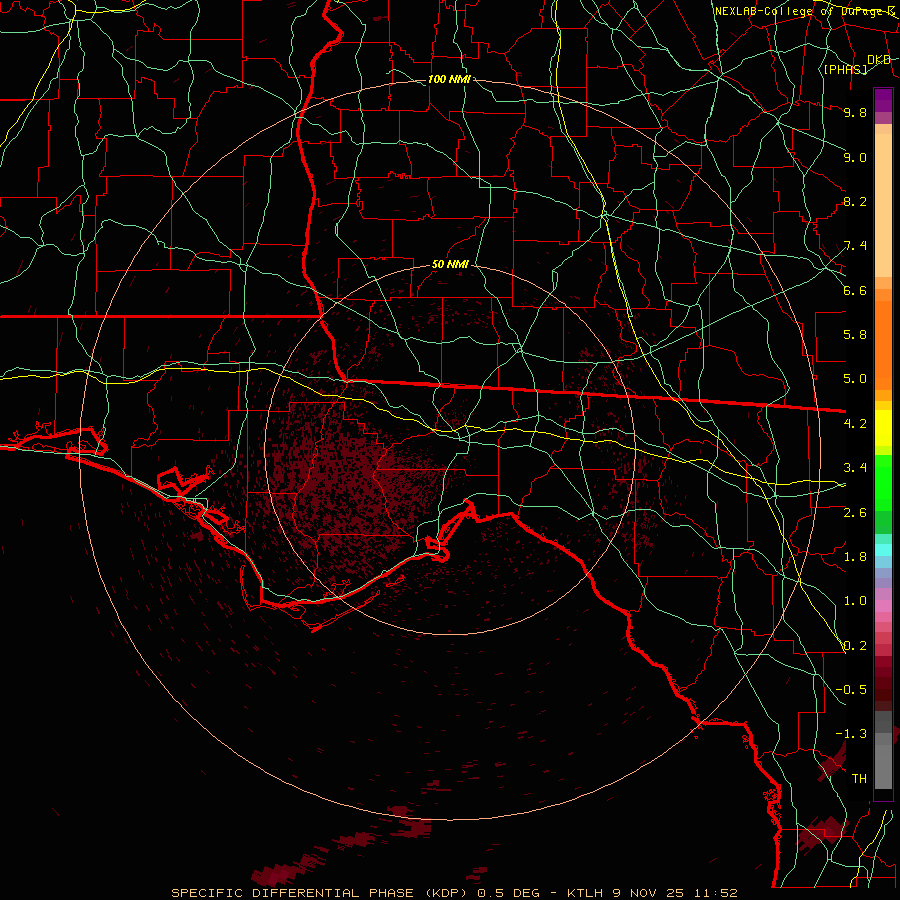Click the 9.8 value on the scale

855,112
